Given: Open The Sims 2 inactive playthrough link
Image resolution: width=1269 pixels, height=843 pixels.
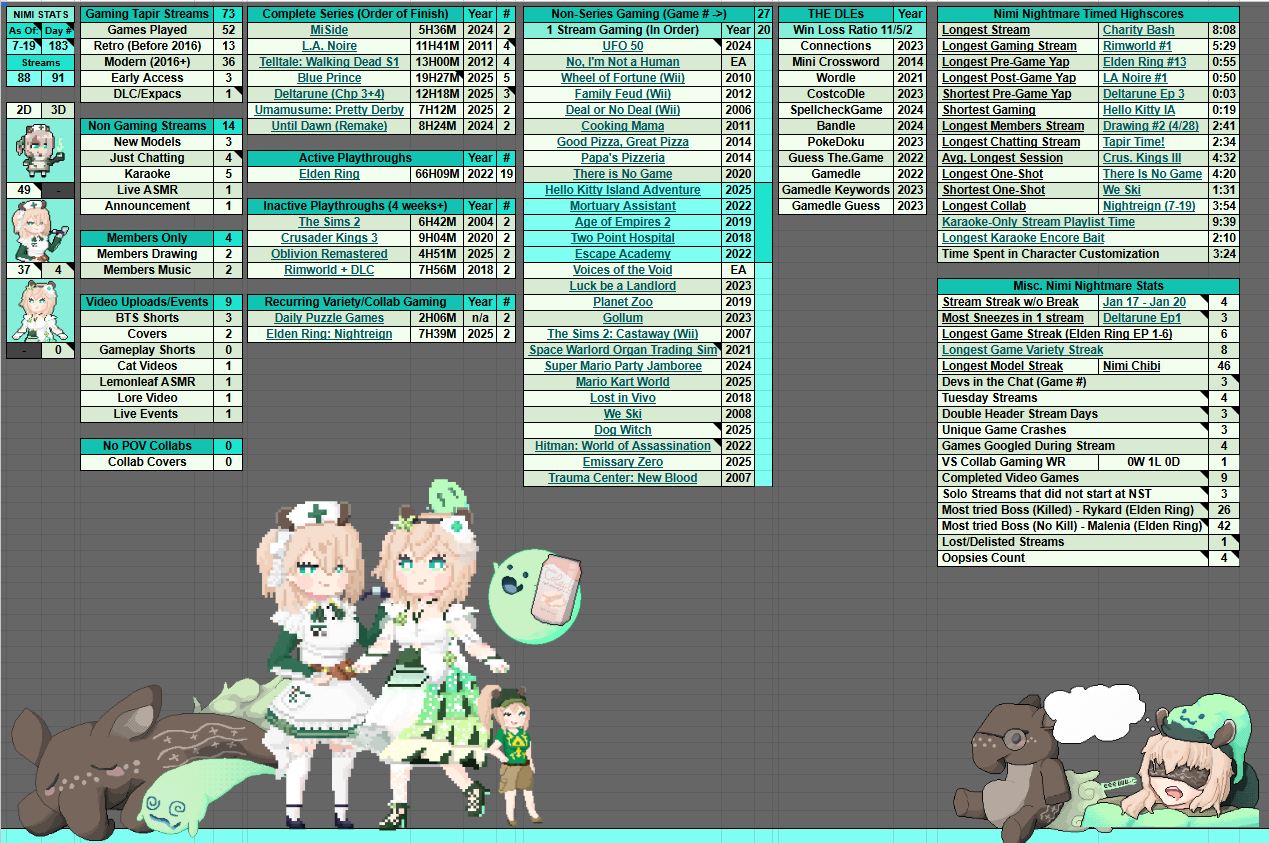Looking at the screenshot, I should [329, 222].
